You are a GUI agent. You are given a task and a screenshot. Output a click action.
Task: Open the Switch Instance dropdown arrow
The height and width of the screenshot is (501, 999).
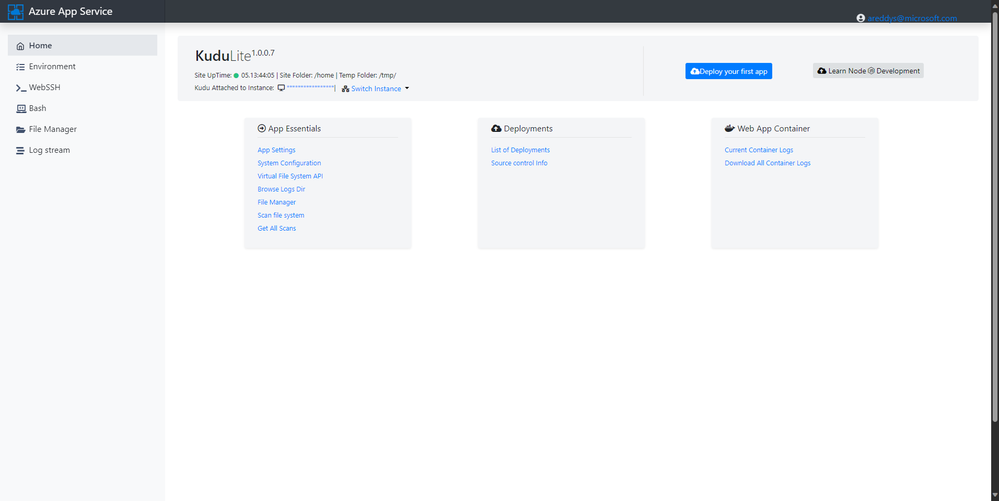406,89
